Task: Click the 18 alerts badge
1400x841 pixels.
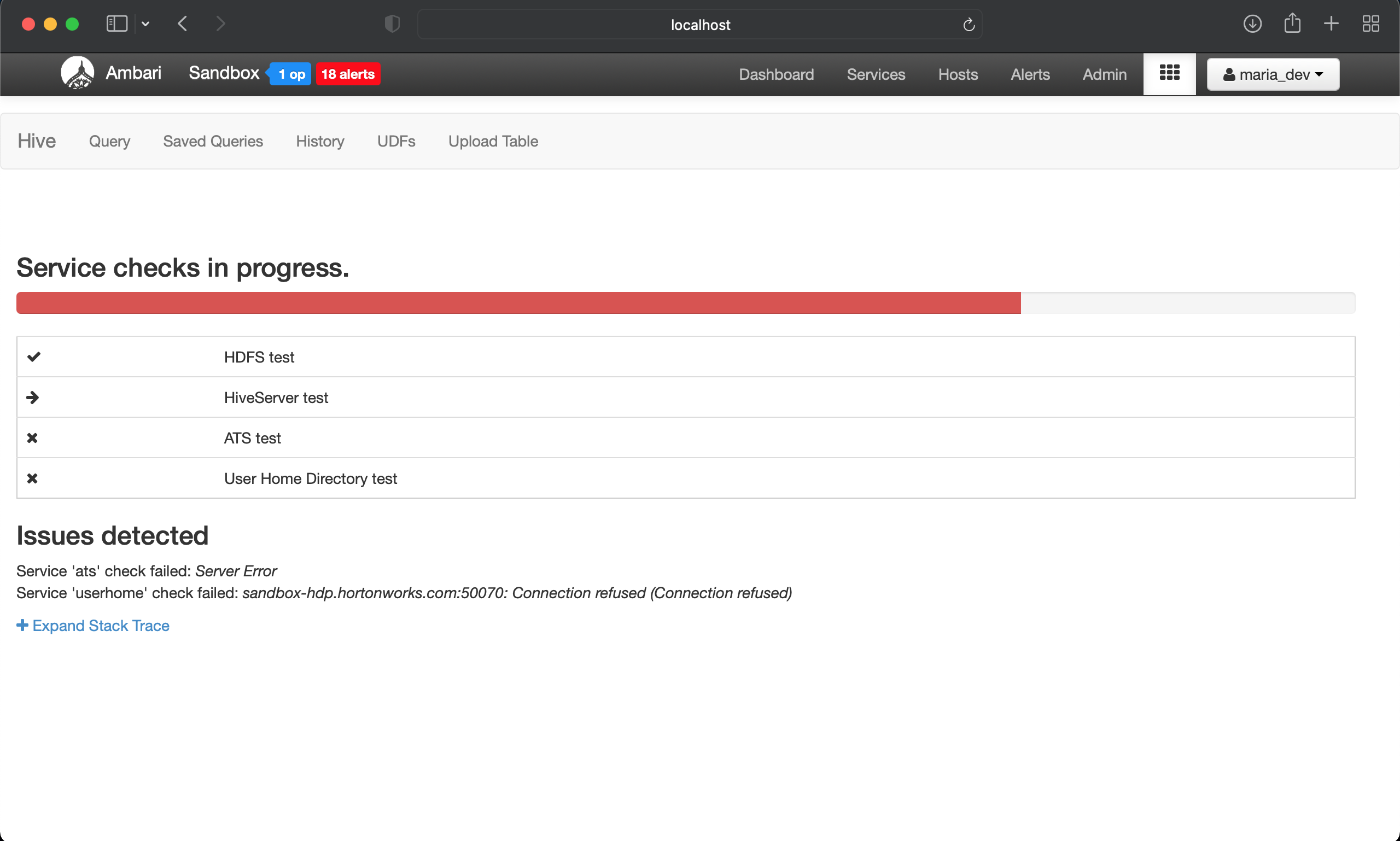Action: tap(347, 74)
